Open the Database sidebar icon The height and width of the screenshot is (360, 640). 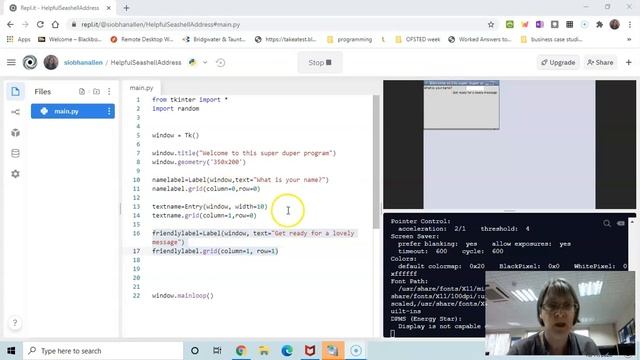click(15, 153)
